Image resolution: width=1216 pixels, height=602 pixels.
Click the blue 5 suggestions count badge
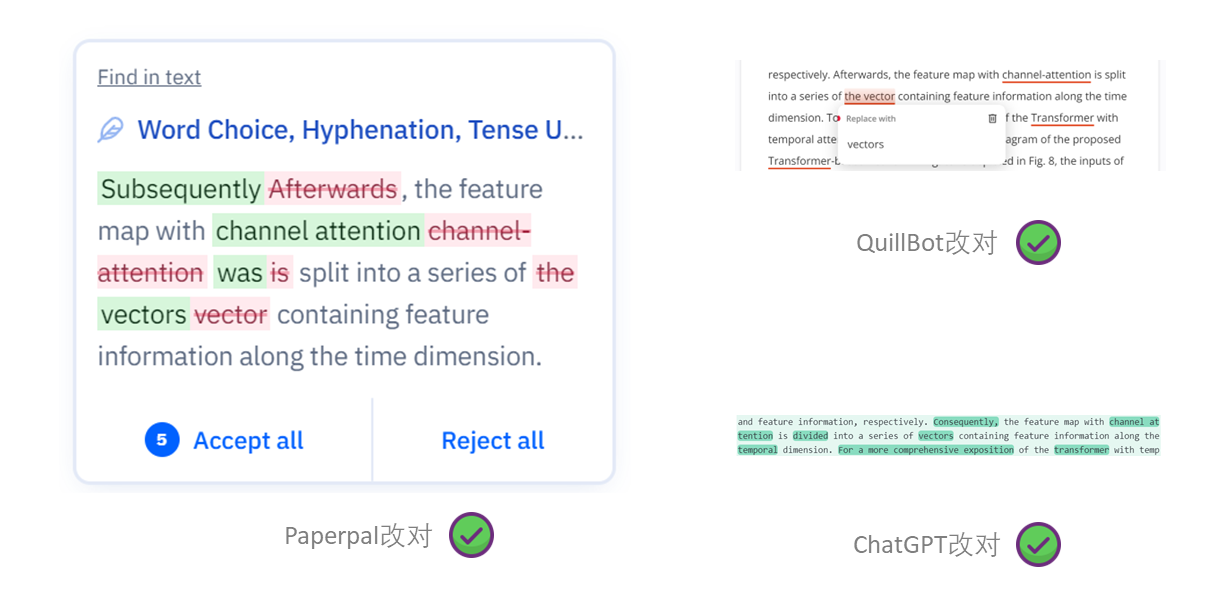162,440
